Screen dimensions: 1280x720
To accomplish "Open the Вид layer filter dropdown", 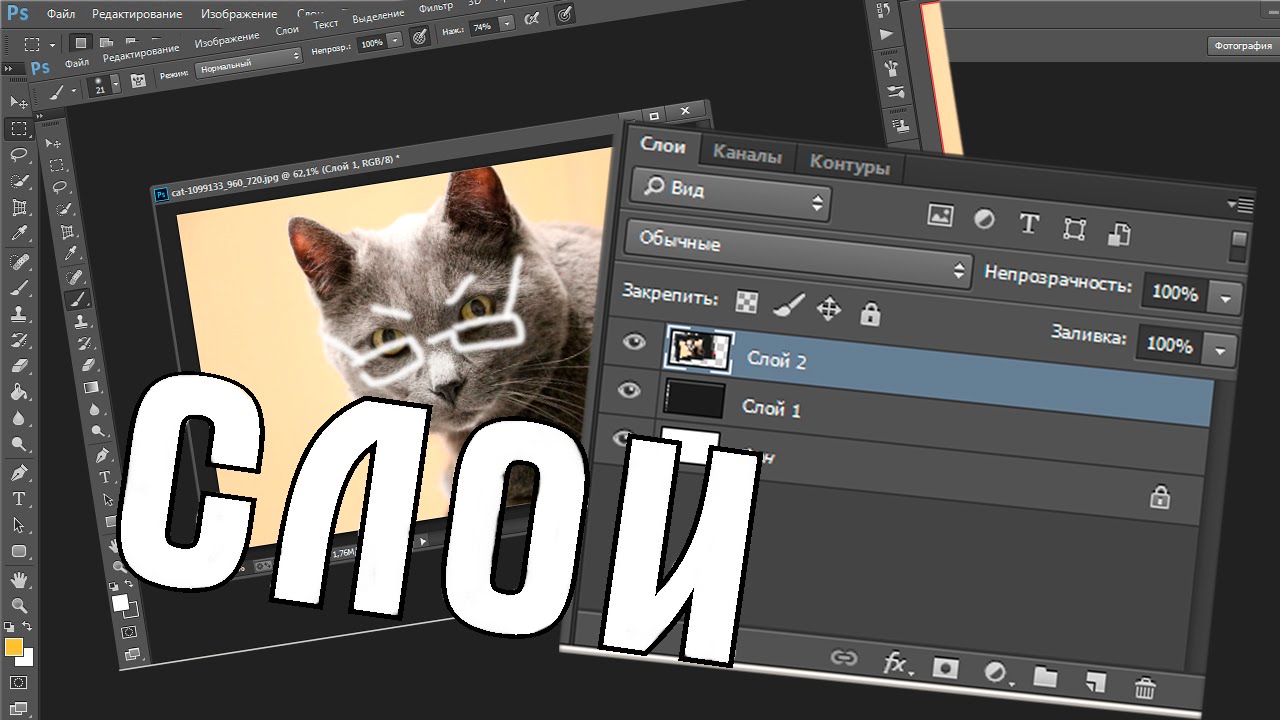I will coord(731,196).
